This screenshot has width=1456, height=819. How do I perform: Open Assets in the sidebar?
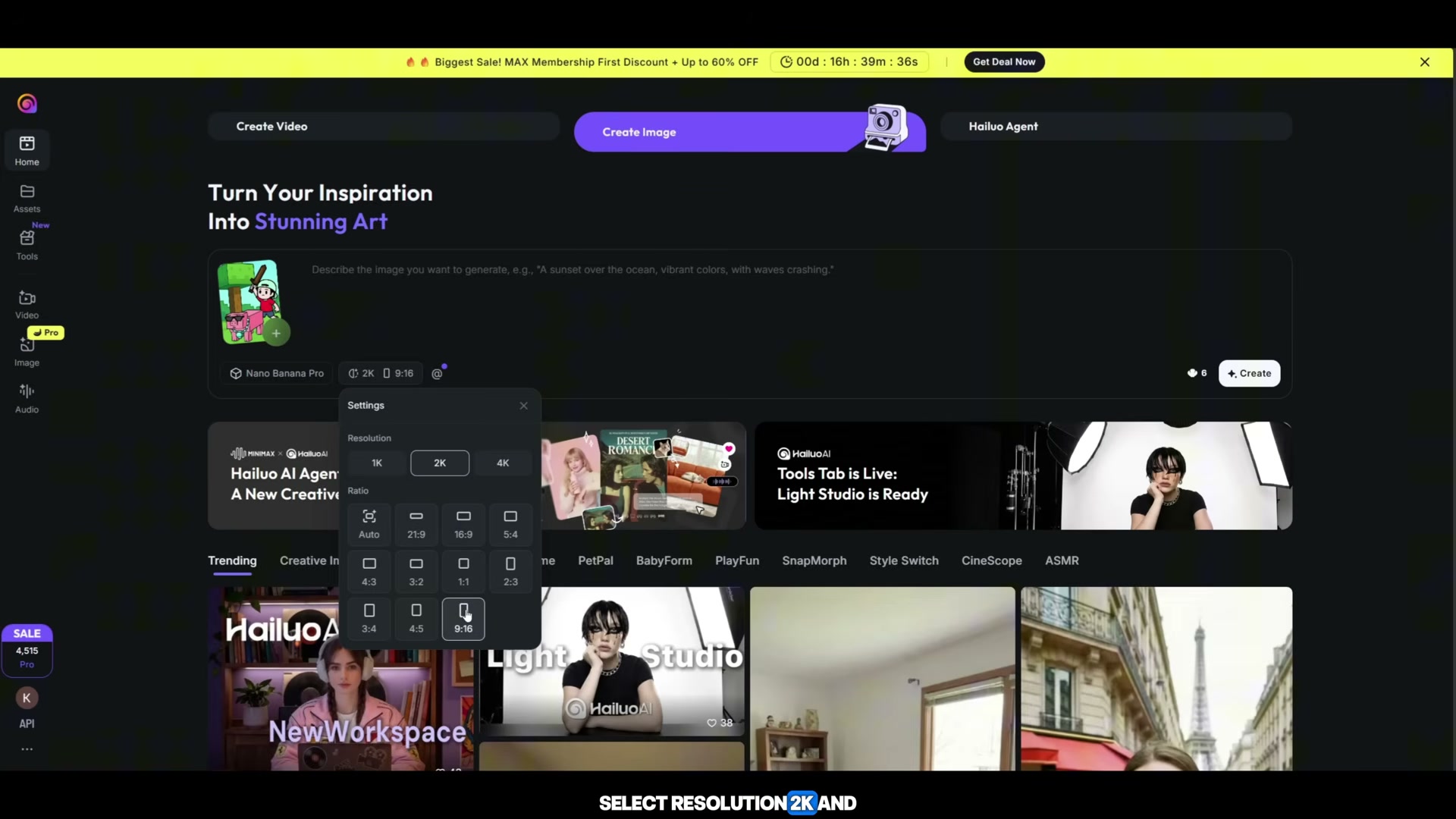pyautogui.click(x=27, y=198)
